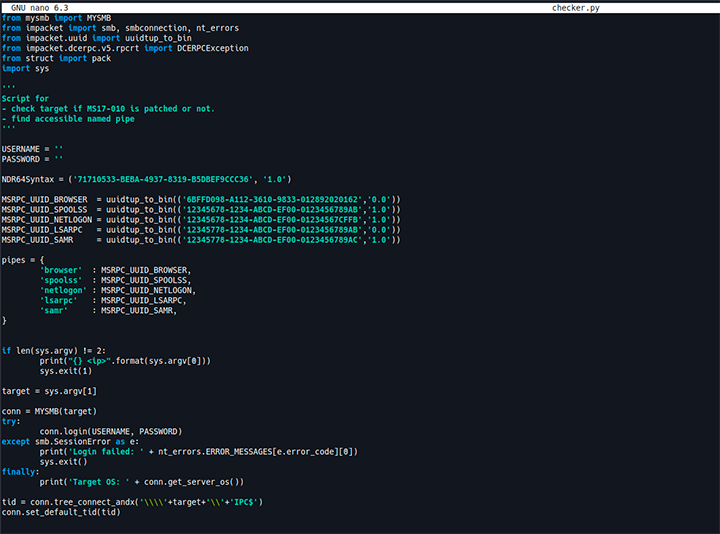Click the 'pipes = {' line
Viewport: 720px width, 534px height.
tap(23, 260)
